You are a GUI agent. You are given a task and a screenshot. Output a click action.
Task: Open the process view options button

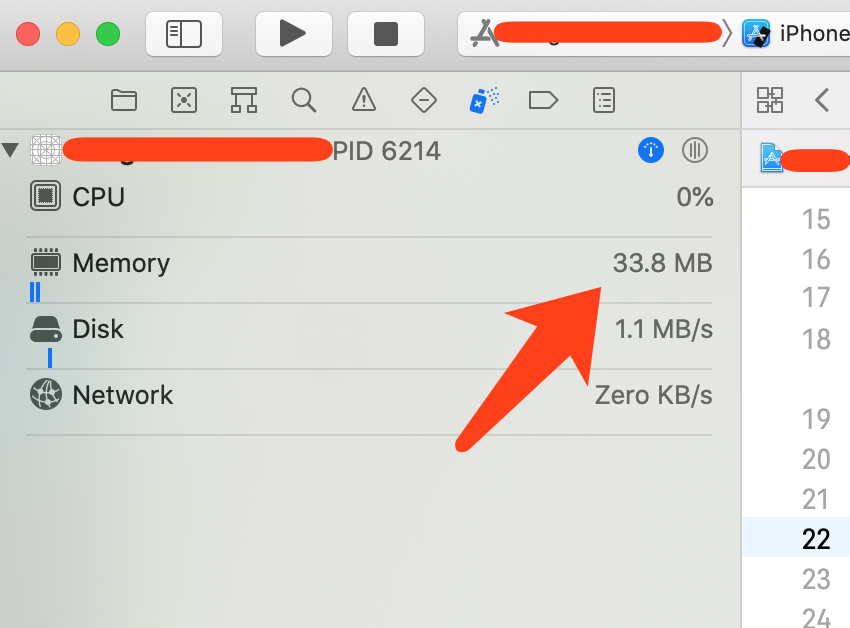[x=694, y=150]
